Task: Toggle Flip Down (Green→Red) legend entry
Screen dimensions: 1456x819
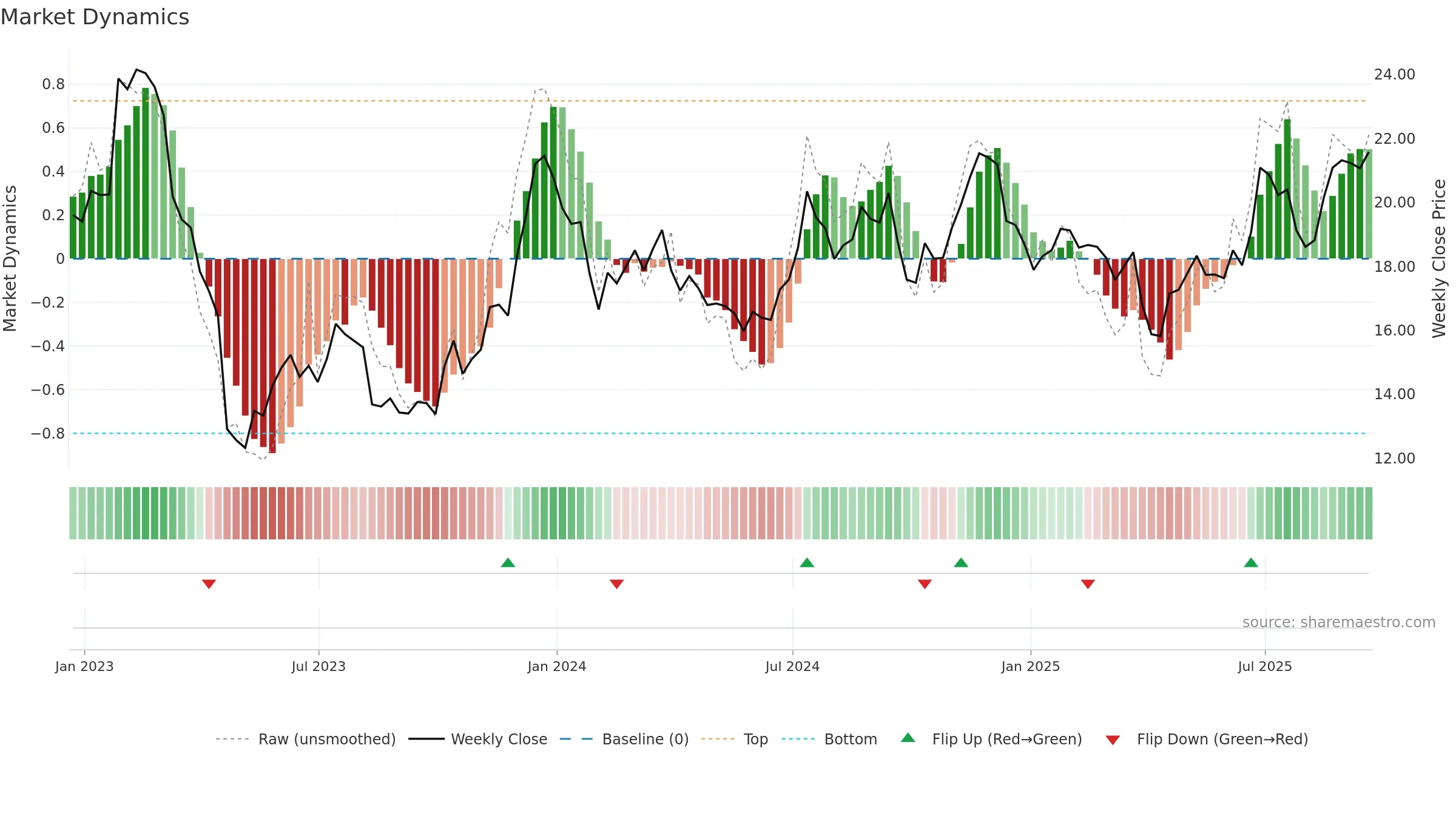Action: pos(1207,739)
